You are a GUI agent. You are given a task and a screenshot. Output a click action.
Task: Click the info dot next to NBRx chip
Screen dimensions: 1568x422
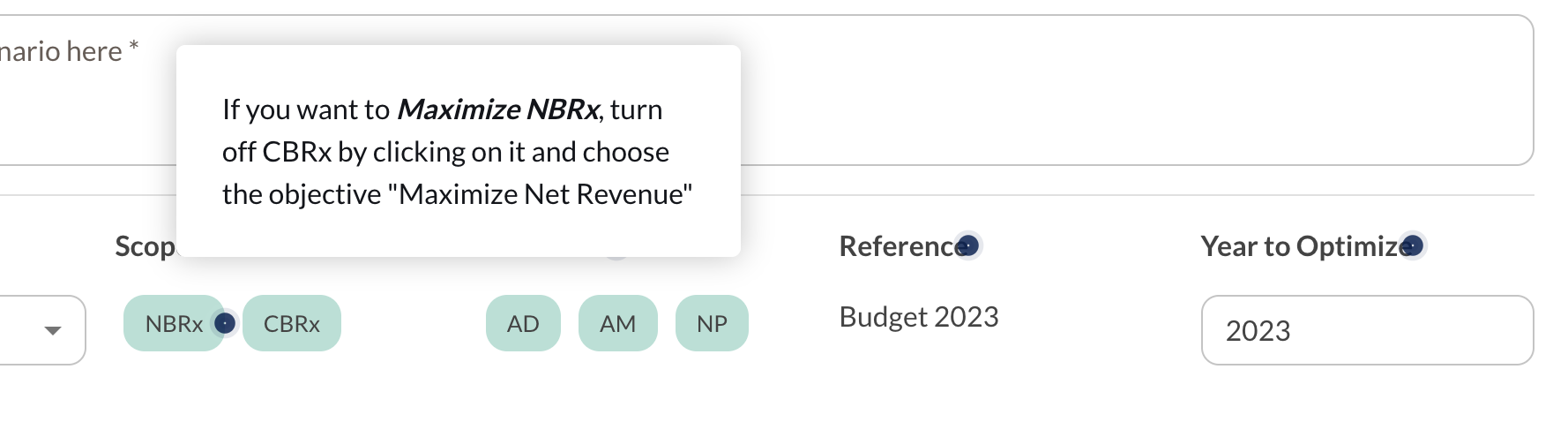225,323
